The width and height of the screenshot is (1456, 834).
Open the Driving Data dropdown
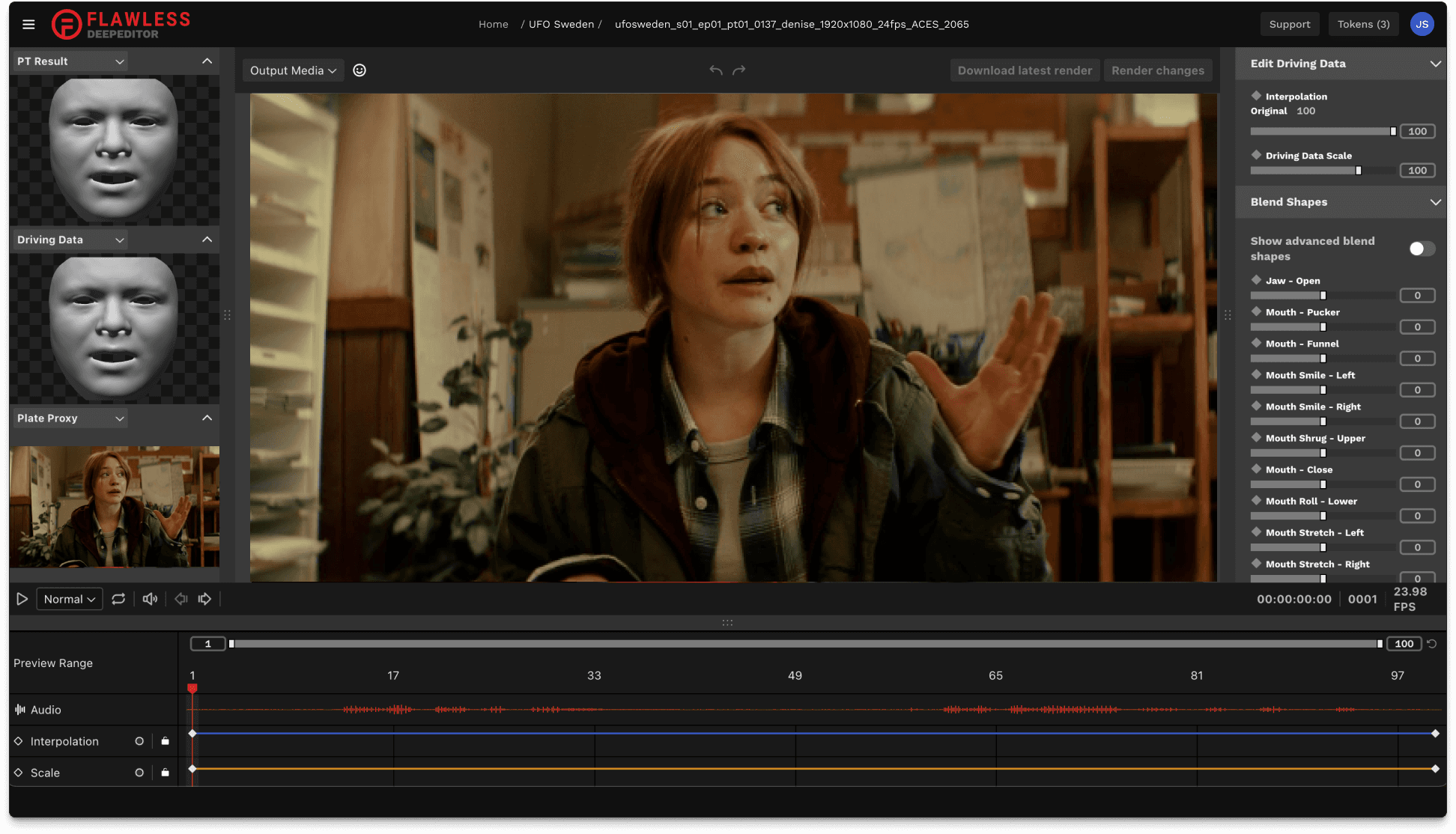click(70, 240)
